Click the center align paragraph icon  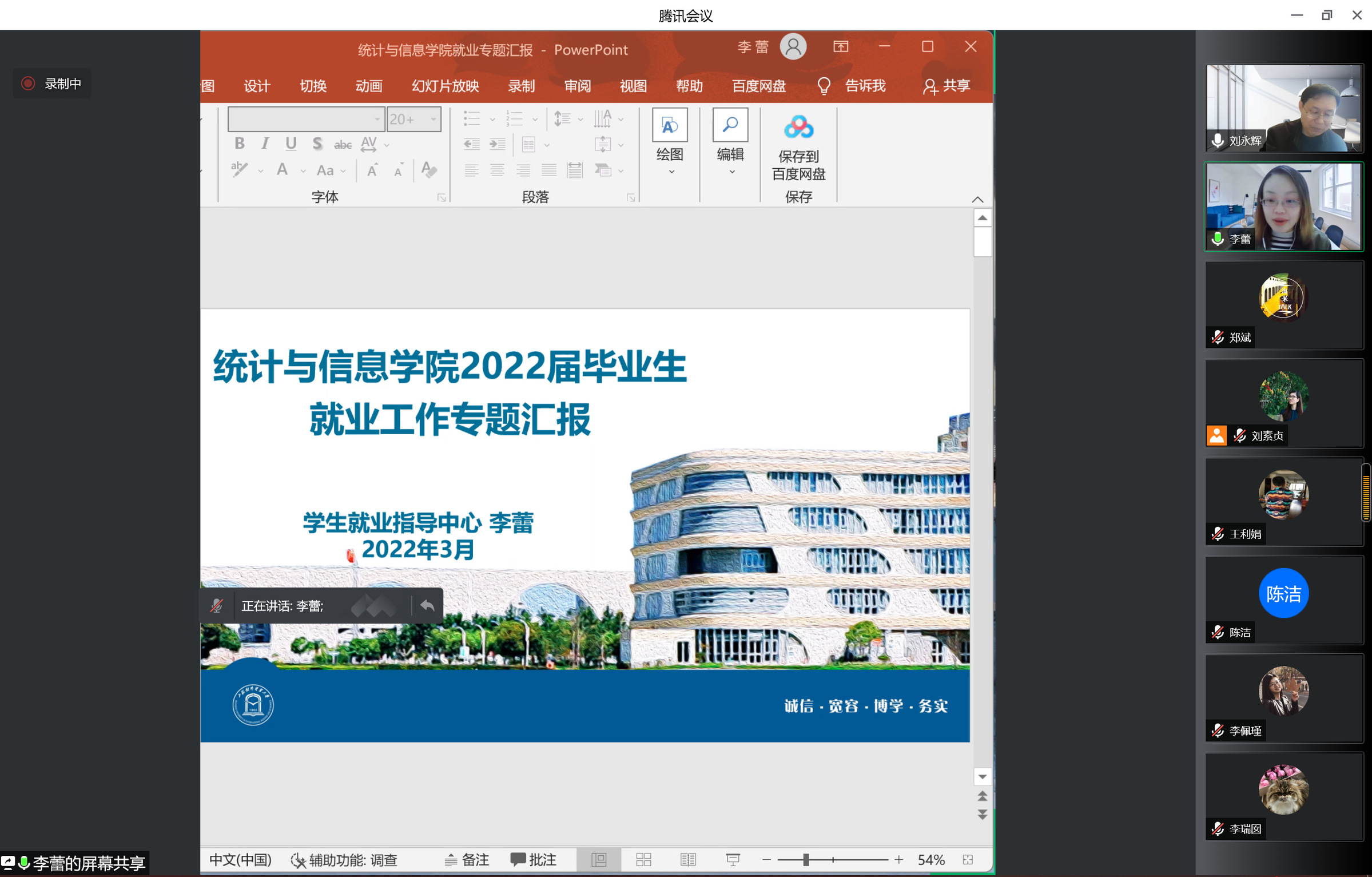(497, 170)
